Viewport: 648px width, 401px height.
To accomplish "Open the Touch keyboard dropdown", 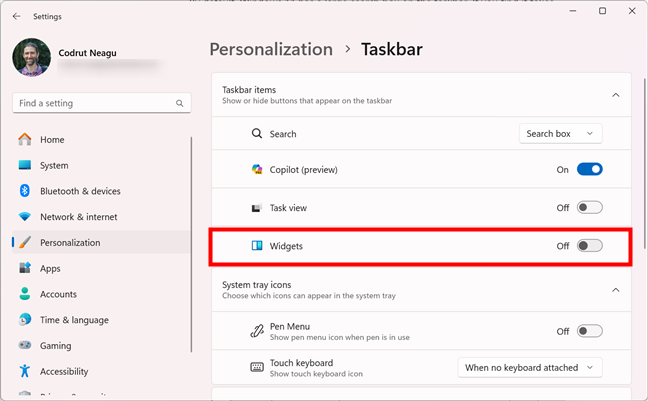I will (530, 368).
